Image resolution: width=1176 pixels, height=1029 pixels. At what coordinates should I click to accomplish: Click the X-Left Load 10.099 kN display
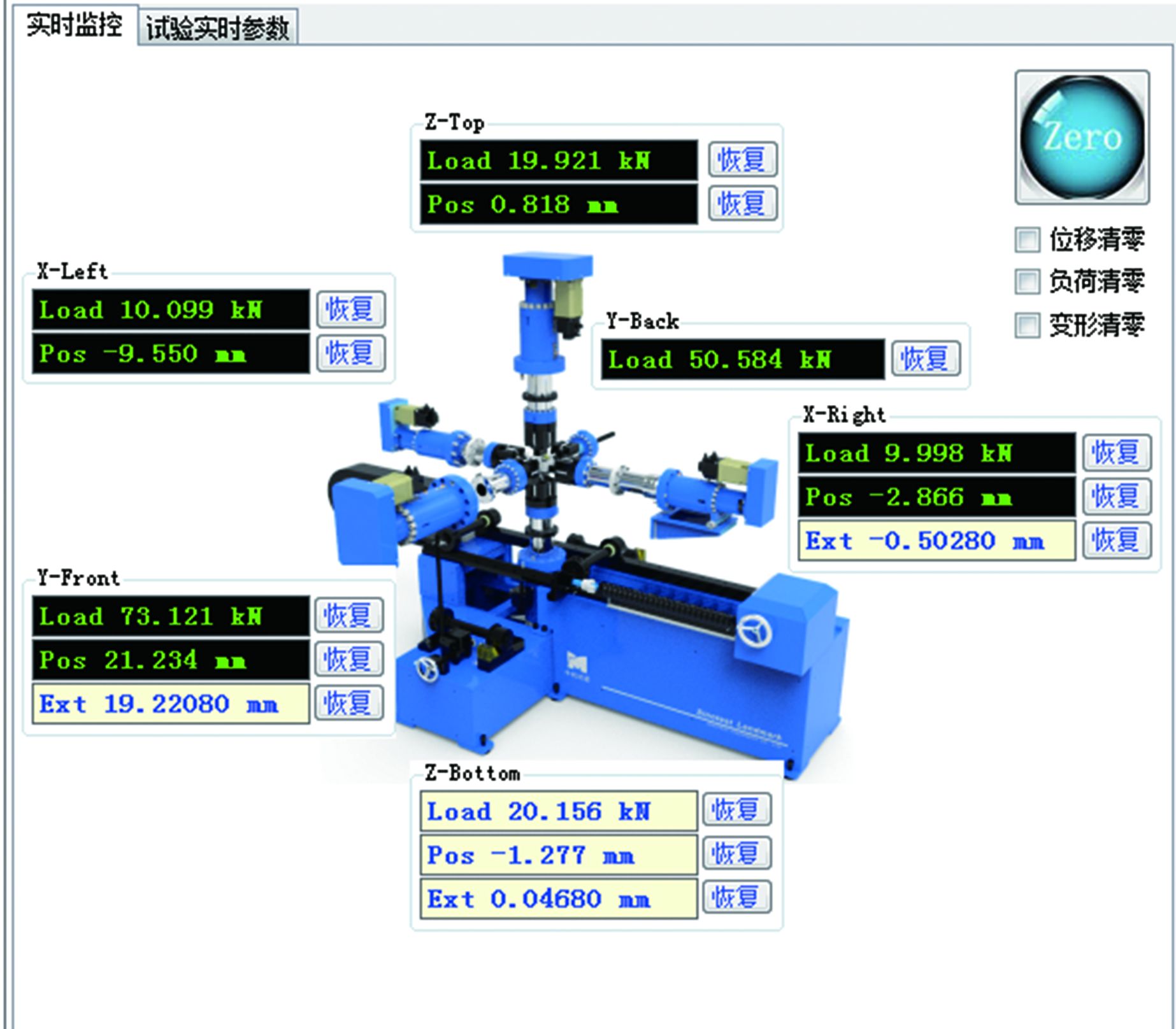click(x=171, y=310)
